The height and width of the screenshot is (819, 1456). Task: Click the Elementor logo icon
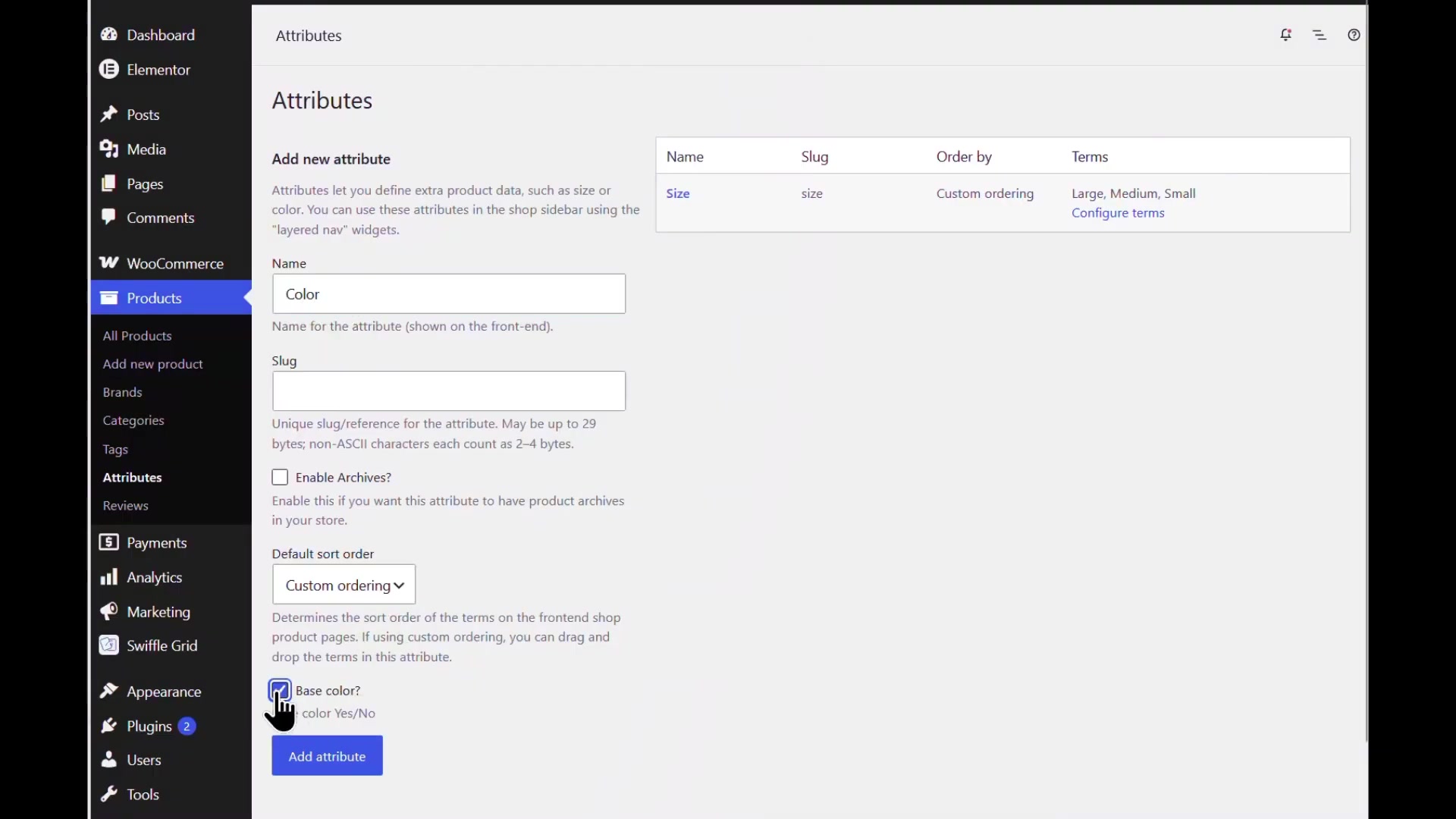point(109,70)
